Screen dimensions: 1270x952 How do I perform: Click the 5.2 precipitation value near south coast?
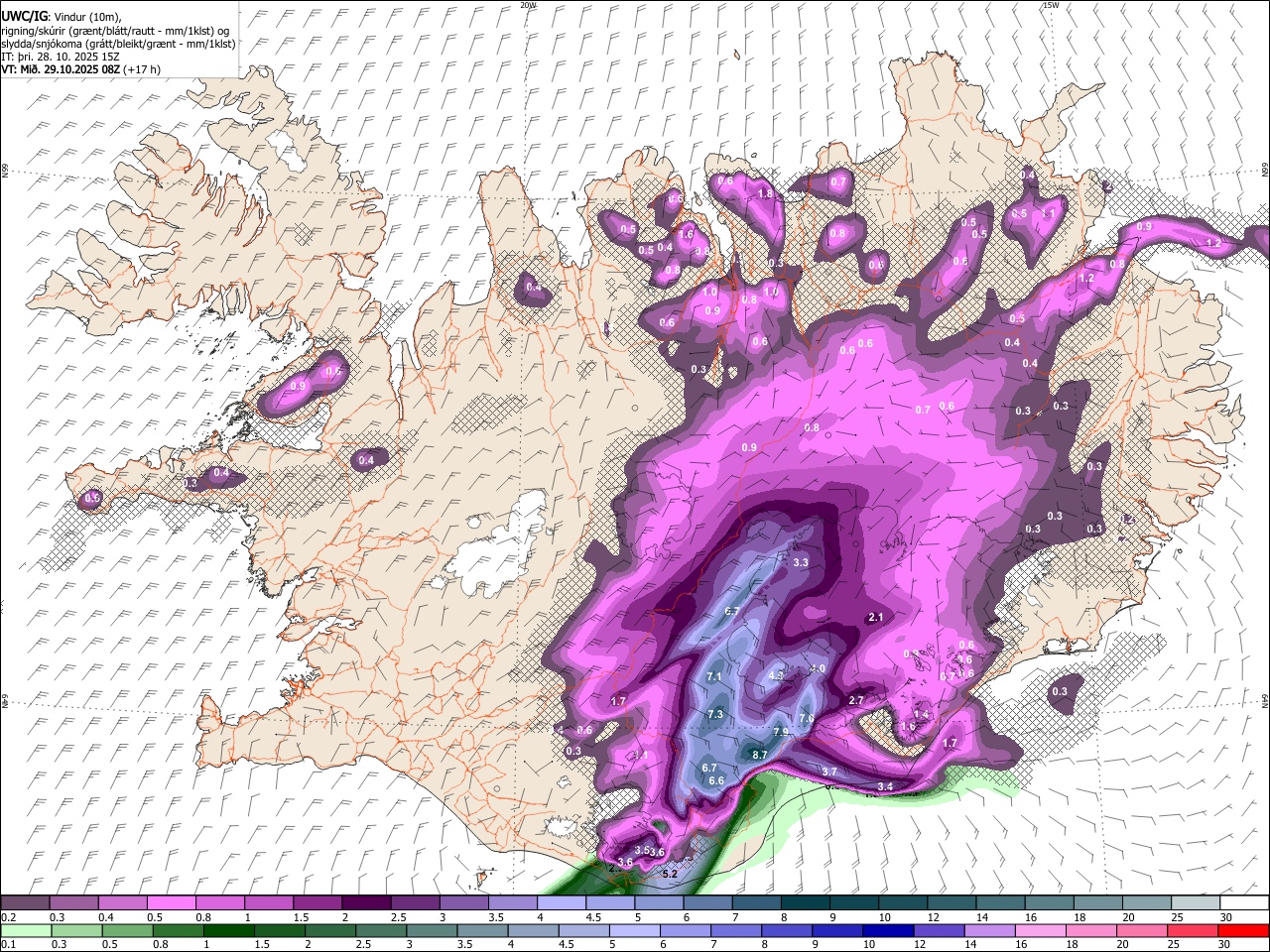670,874
